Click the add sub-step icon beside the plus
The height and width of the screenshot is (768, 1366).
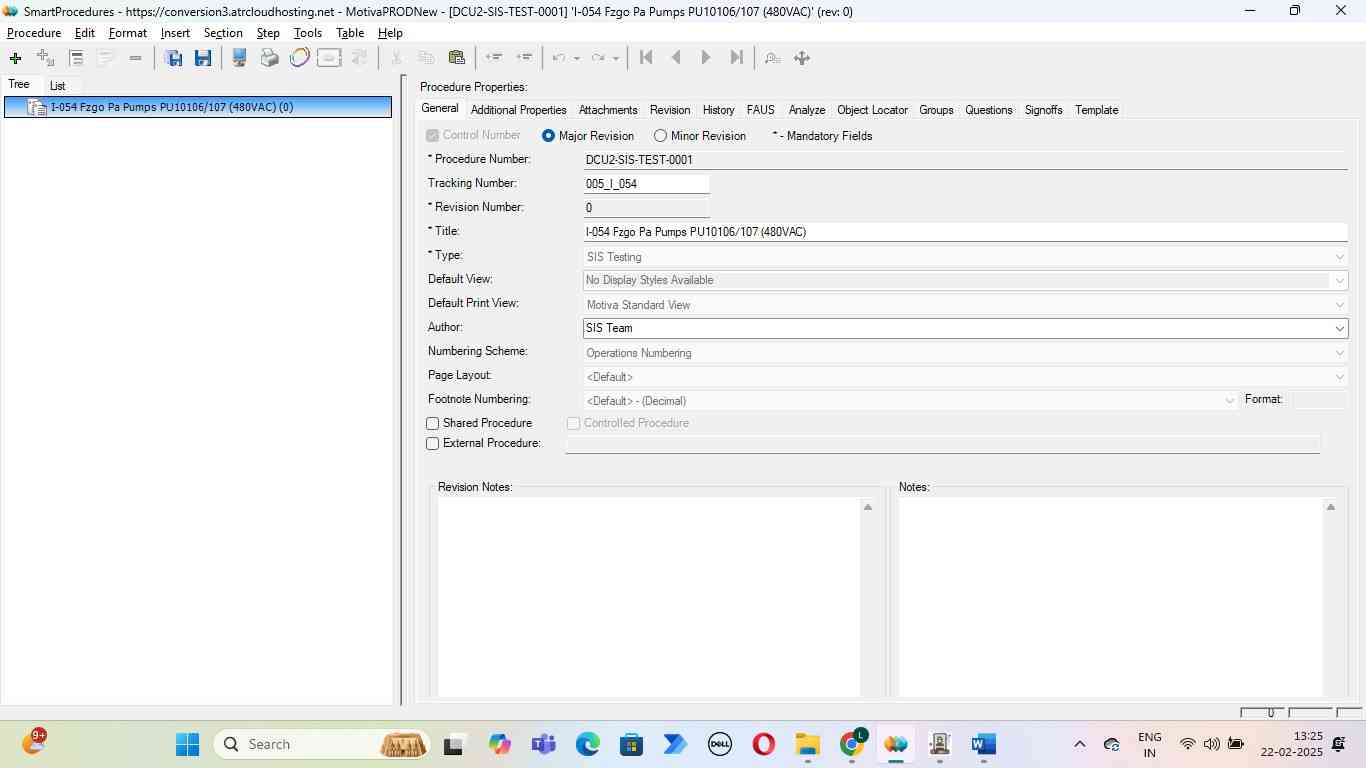point(45,58)
